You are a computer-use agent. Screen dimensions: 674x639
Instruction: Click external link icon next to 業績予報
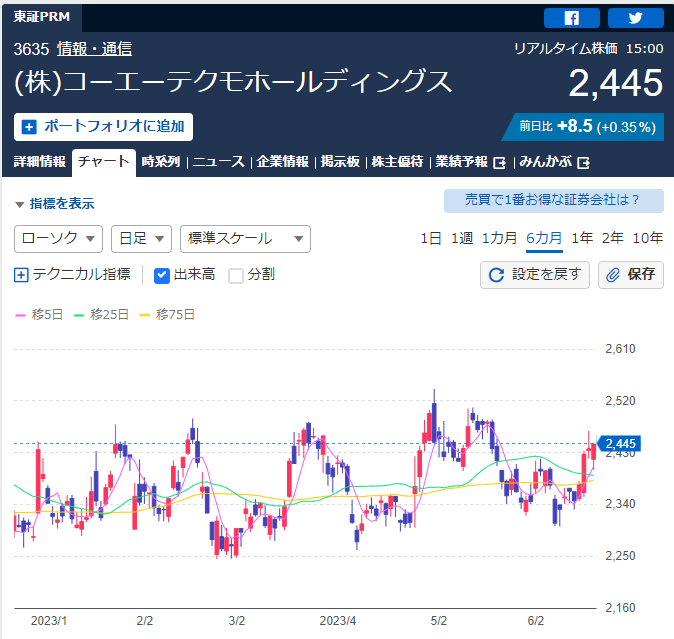[499, 163]
